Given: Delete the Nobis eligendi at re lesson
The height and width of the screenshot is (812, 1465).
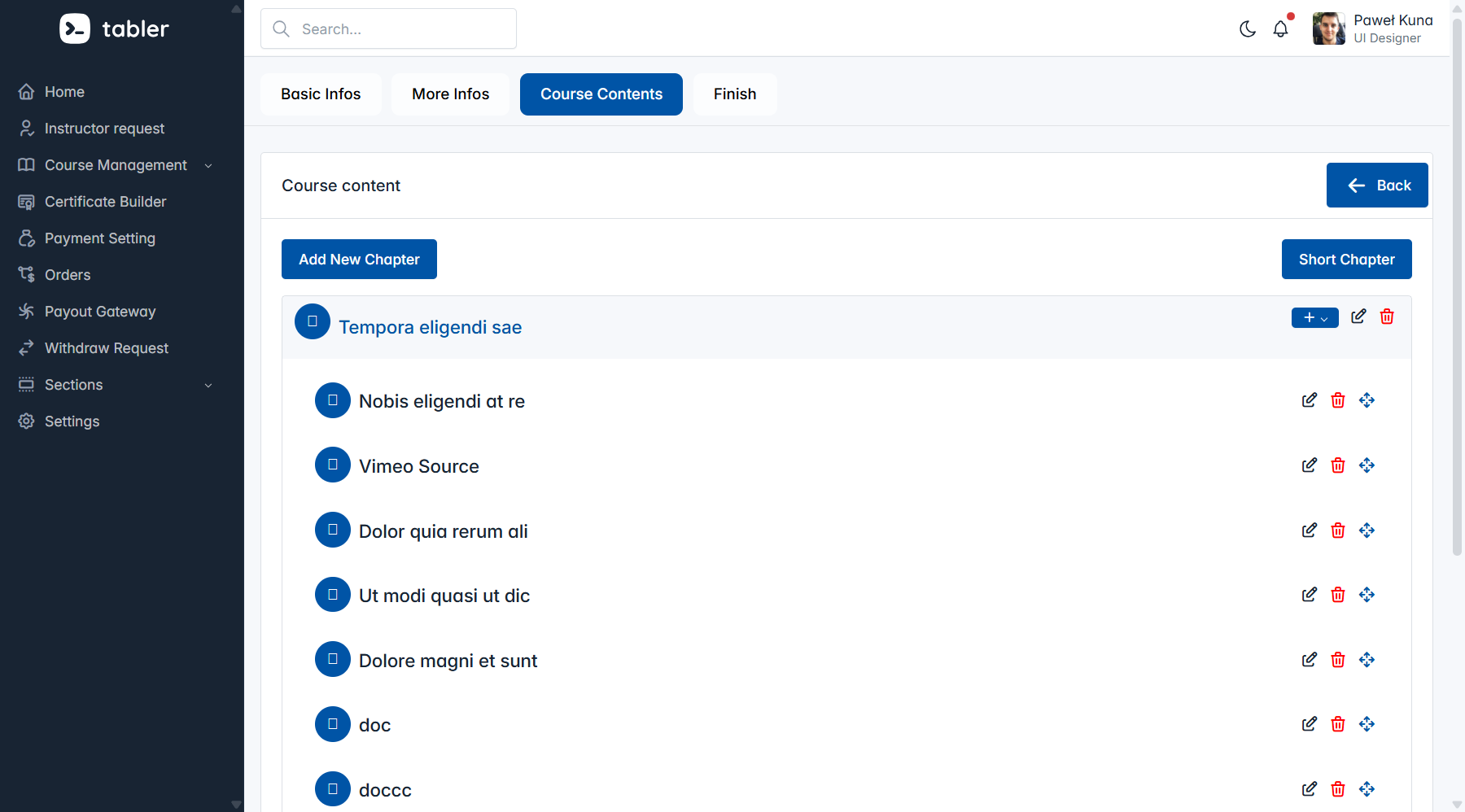Looking at the screenshot, I should coord(1337,400).
